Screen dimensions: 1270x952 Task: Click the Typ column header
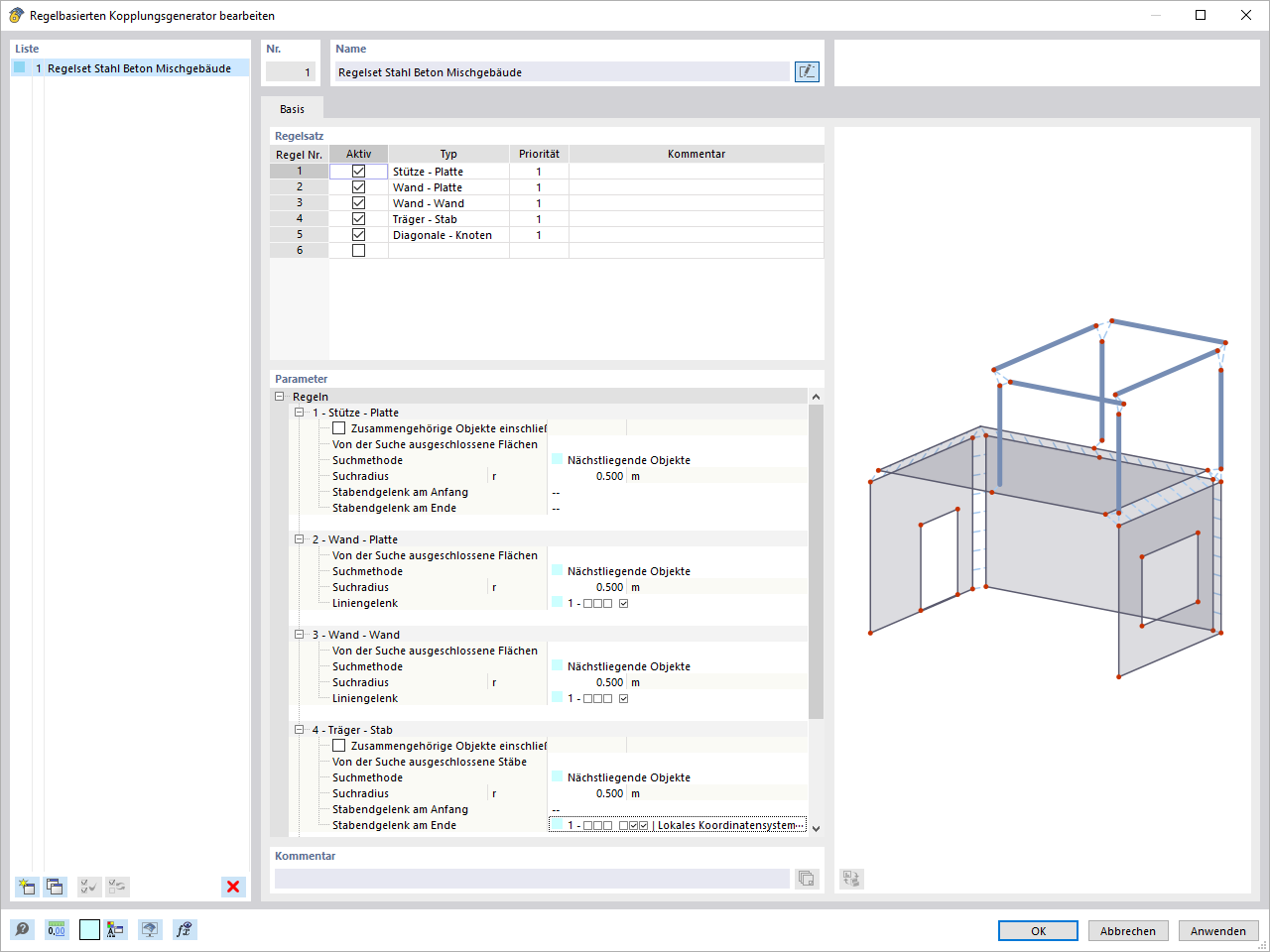tap(448, 155)
